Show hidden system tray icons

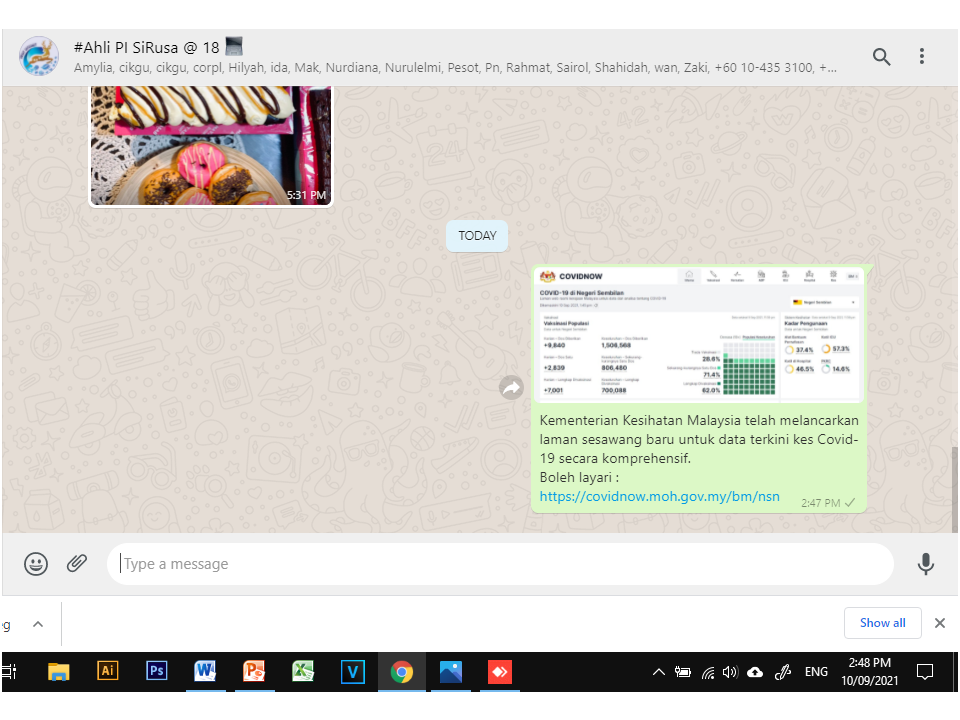pyautogui.click(x=658, y=672)
